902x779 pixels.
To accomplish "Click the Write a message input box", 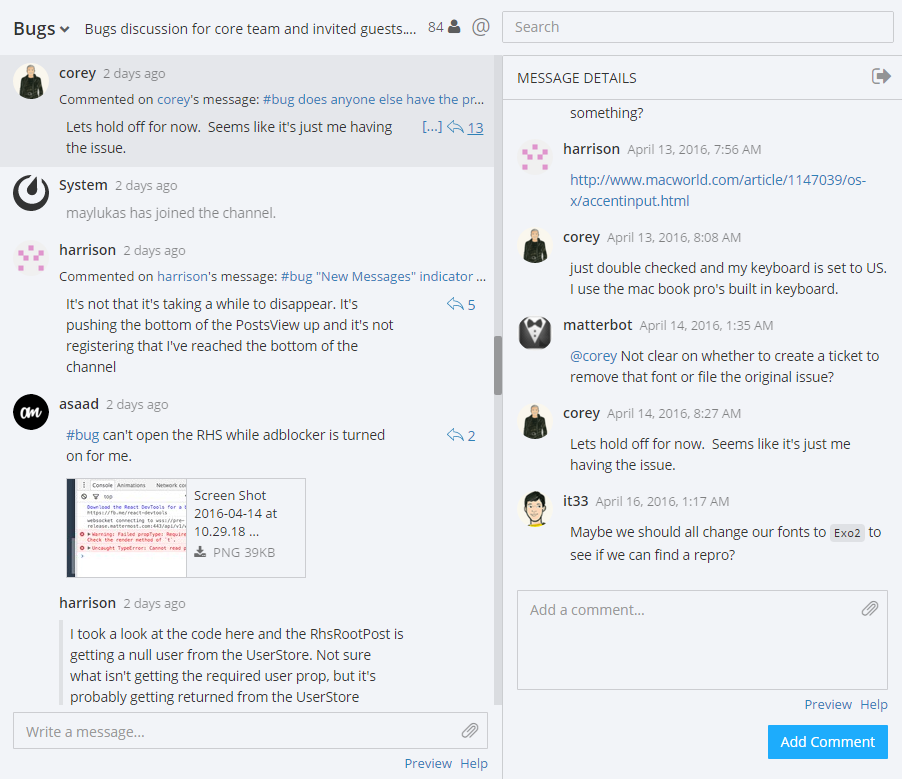I will 250,731.
